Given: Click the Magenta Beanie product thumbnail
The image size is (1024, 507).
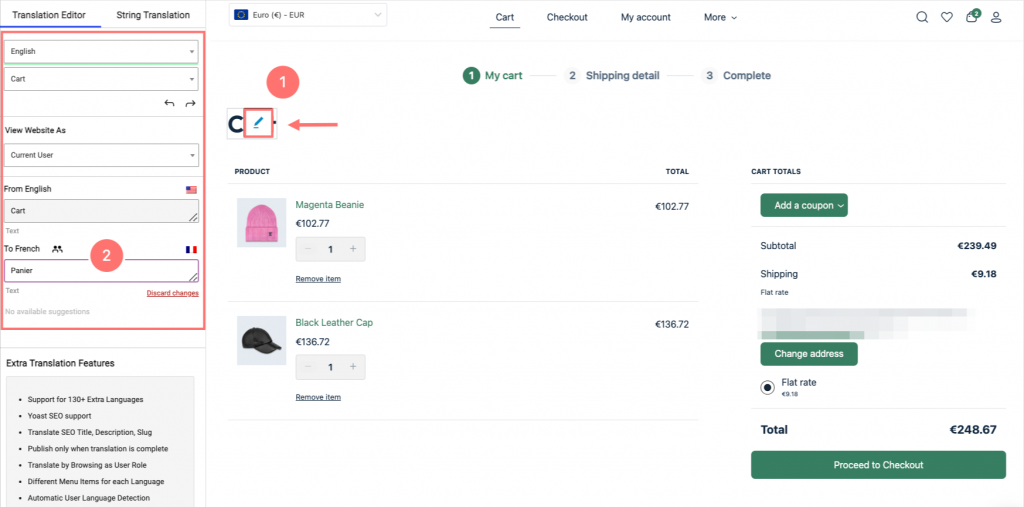Looking at the screenshot, I should (x=261, y=222).
